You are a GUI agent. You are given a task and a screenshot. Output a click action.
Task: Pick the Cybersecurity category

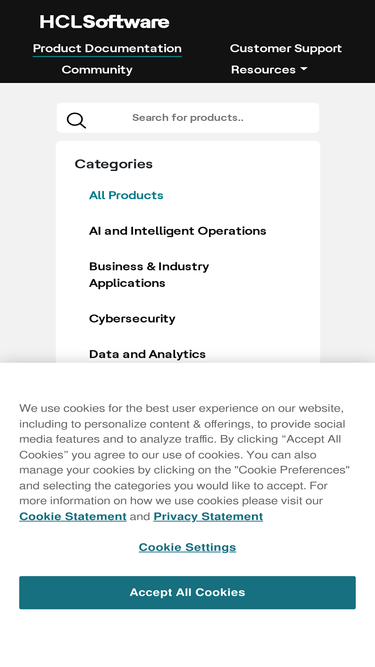pos(132,319)
